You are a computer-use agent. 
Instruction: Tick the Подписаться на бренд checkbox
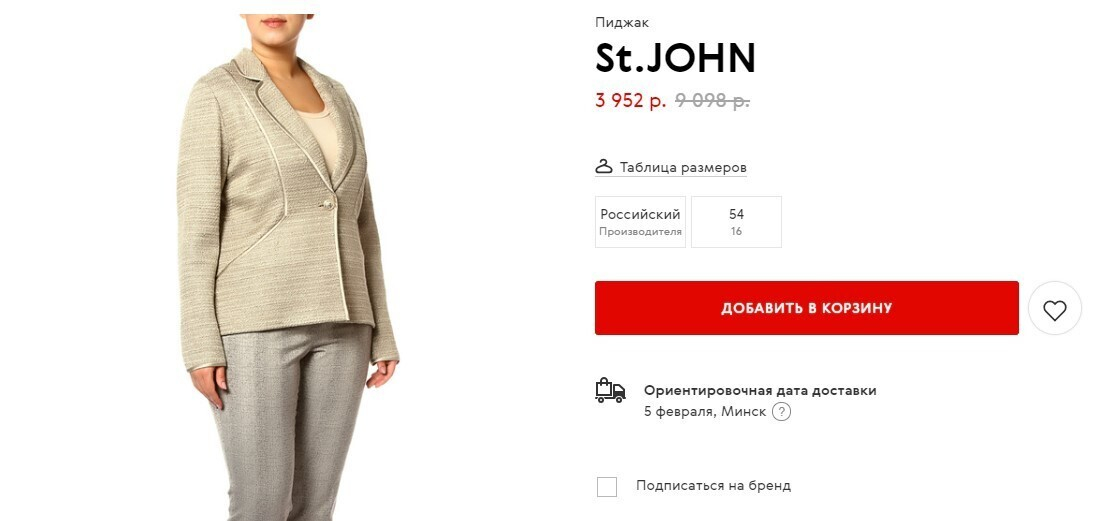click(x=607, y=487)
